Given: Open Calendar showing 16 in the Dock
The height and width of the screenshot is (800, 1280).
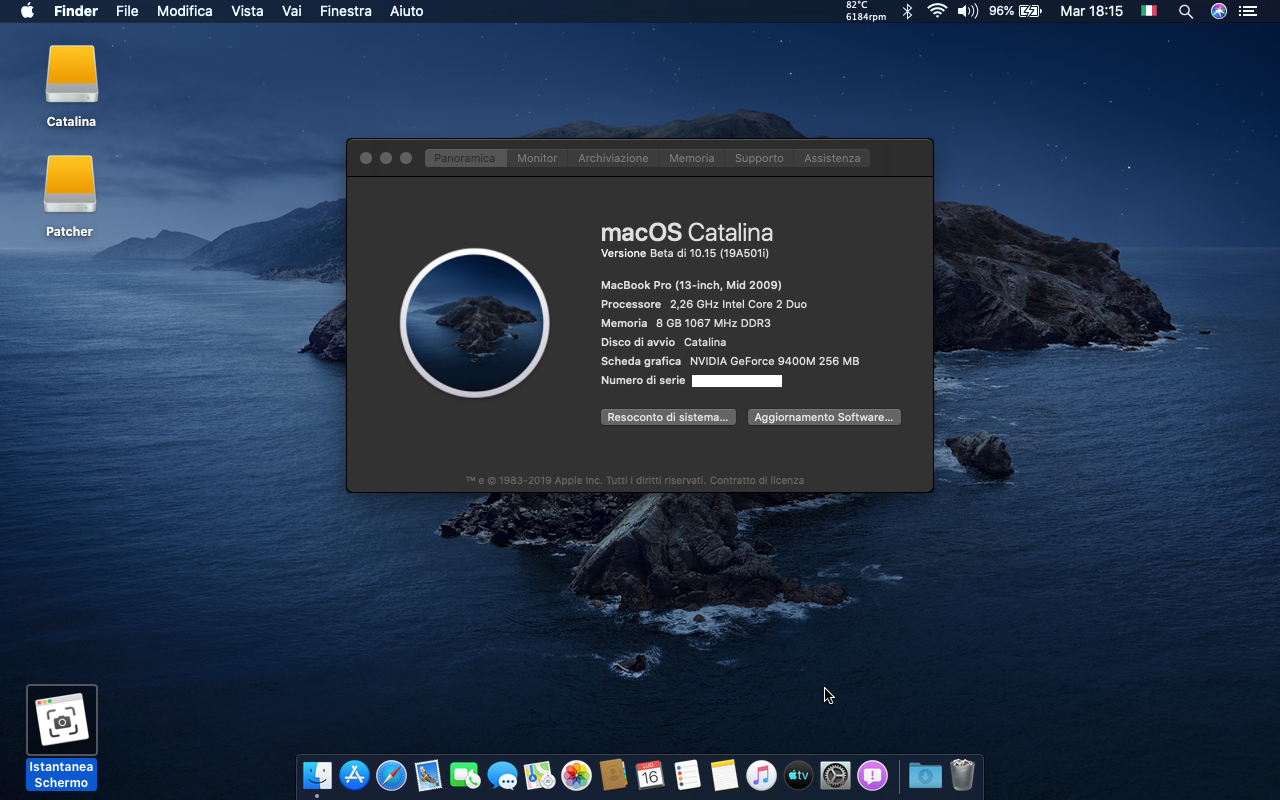Looking at the screenshot, I should 650,775.
